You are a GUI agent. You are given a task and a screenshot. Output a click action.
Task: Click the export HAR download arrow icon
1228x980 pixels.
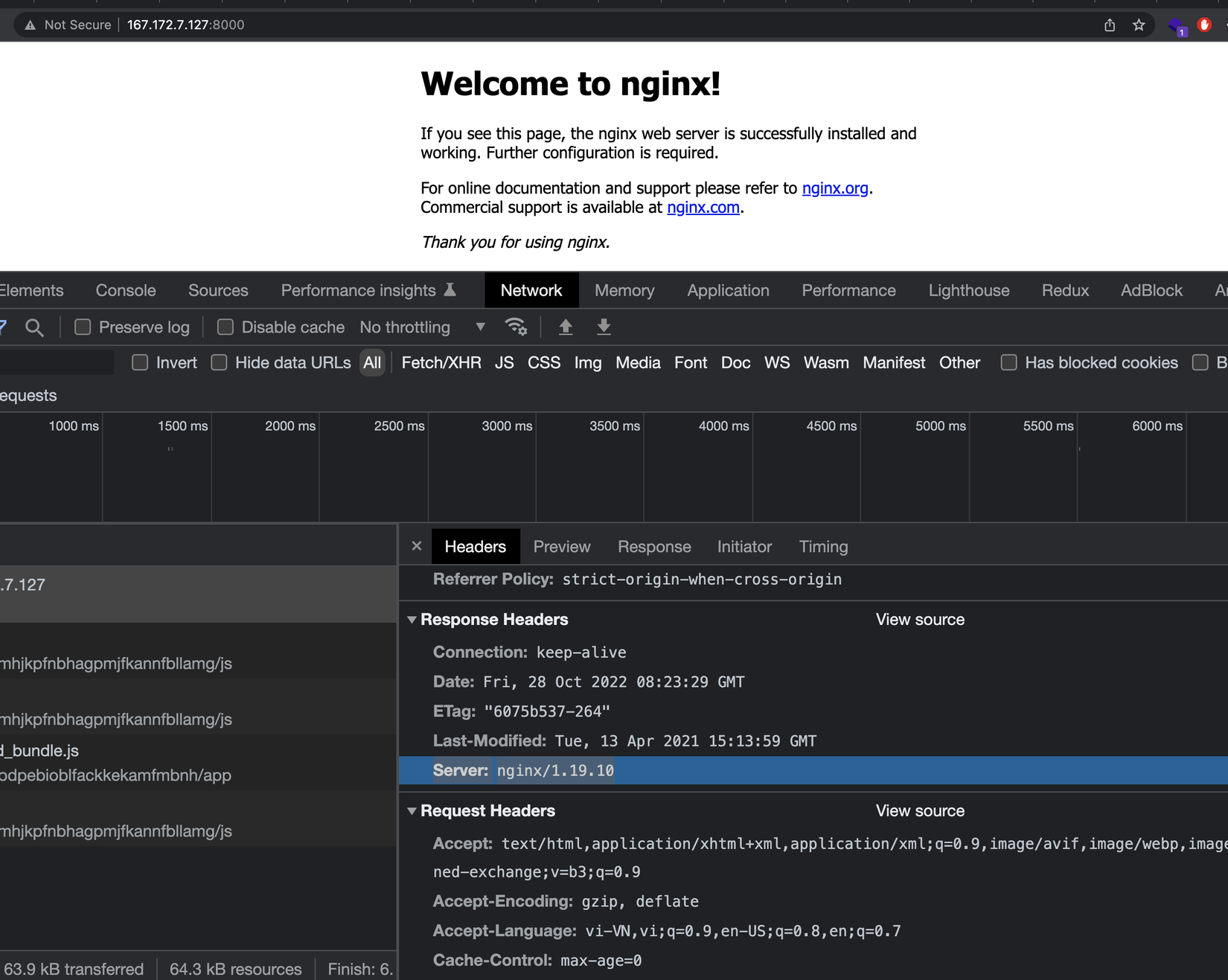[x=604, y=327]
